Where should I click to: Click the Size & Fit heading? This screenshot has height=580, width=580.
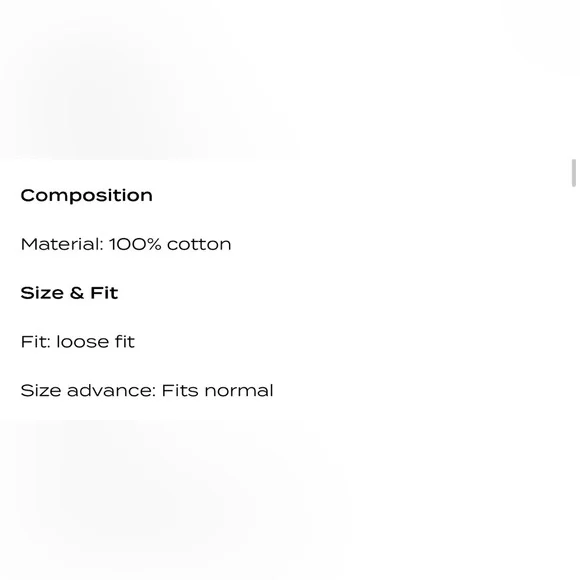[69, 293]
